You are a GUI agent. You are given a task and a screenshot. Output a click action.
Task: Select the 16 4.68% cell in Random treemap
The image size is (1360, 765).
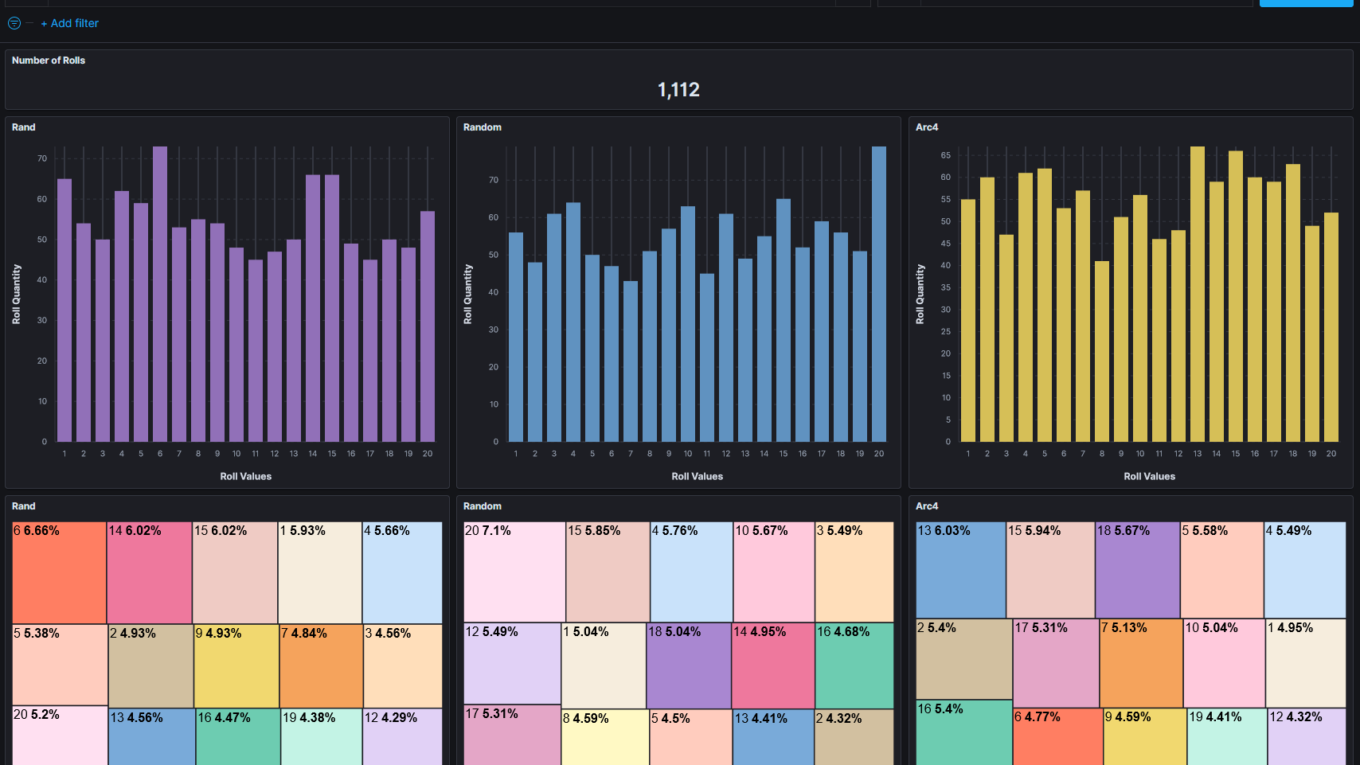854,666
